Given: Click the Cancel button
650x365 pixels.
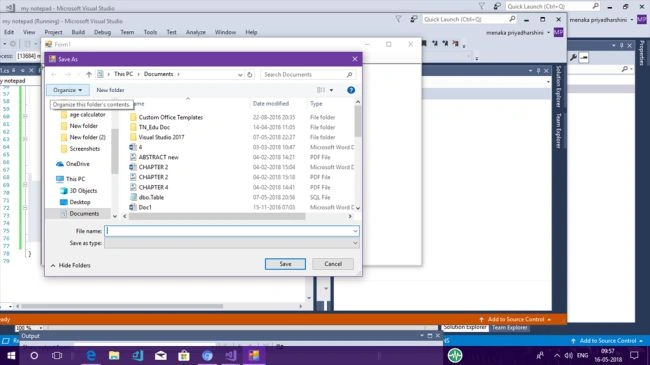Looking at the screenshot, I should click(x=333, y=264).
